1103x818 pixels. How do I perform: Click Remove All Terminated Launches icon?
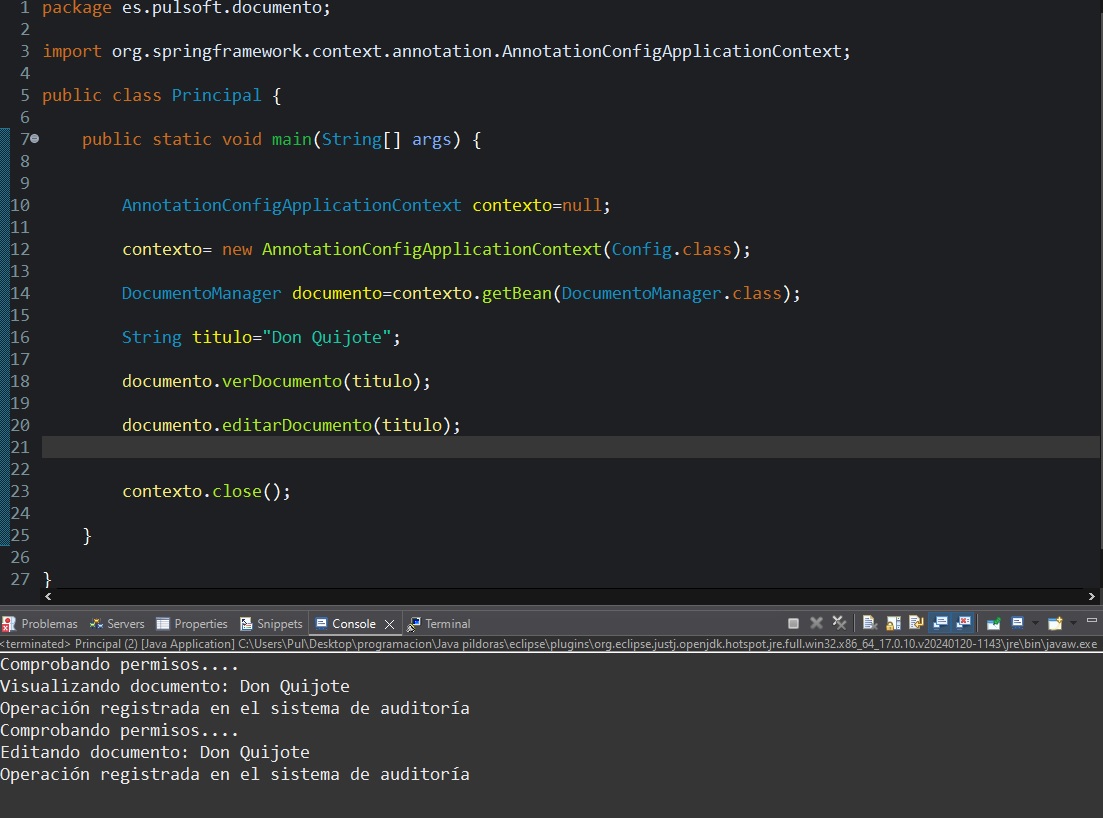click(839, 623)
